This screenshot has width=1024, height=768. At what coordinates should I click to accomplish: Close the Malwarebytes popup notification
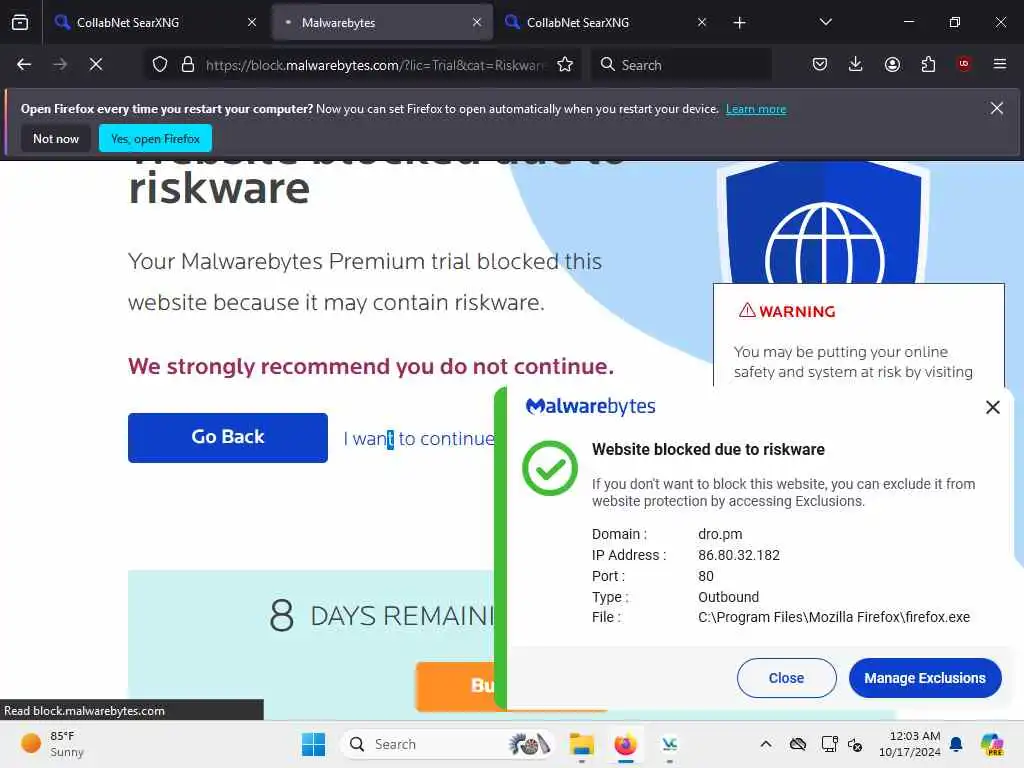(x=993, y=408)
